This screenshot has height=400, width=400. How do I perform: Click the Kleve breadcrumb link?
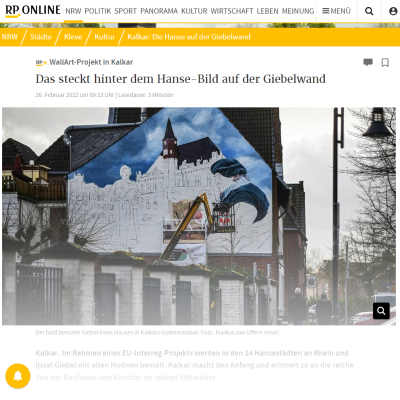pyautogui.click(x=73, y=37)
